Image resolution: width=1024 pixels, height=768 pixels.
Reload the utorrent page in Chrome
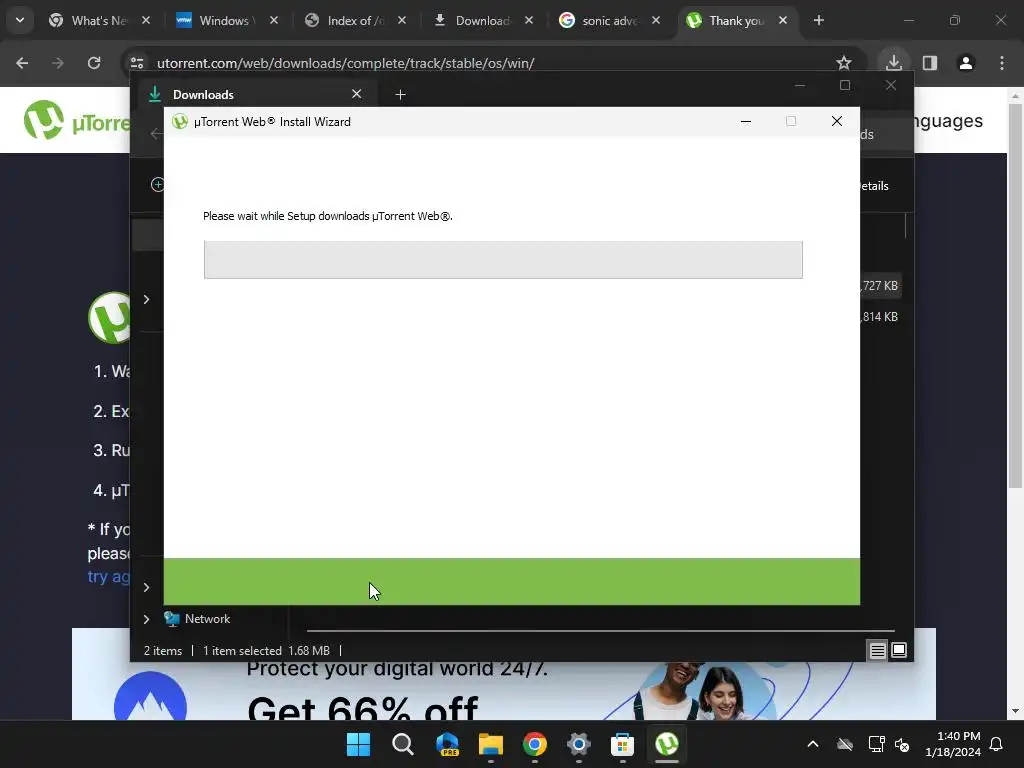(x=94, y=63)
